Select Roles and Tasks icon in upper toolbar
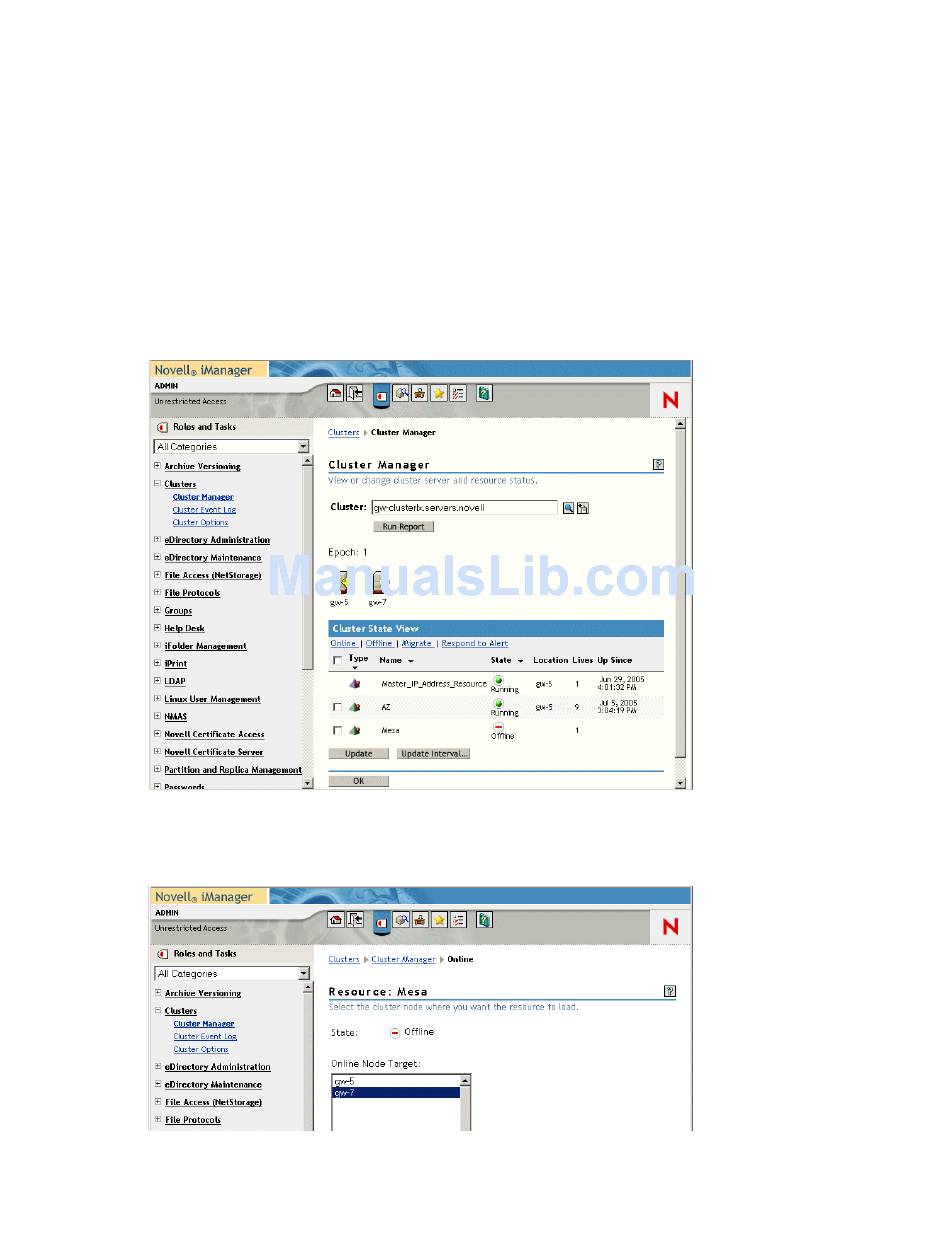 click(x=380, y=396)
